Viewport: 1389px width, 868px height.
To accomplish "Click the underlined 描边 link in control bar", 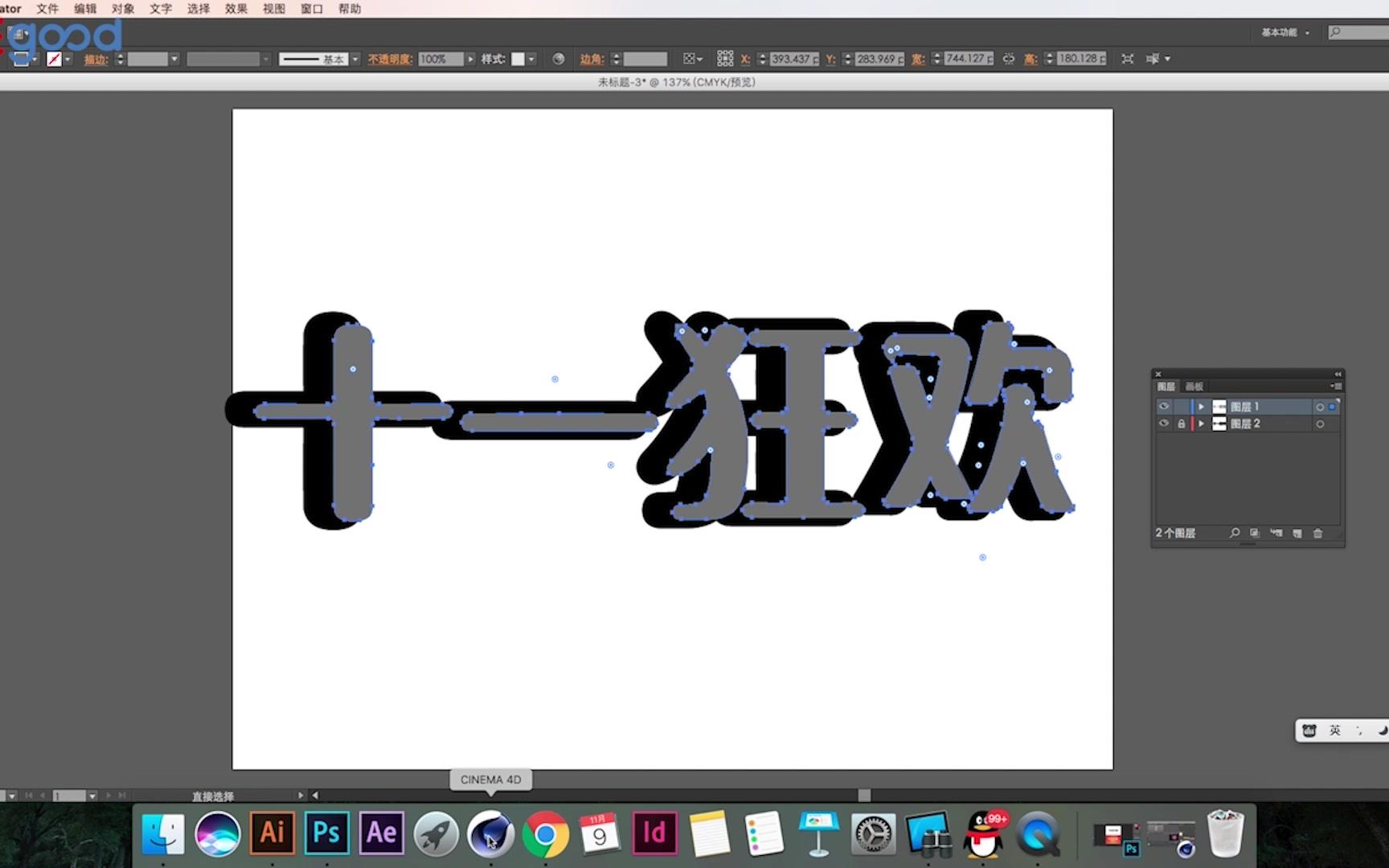I will [x=96, y=59].
